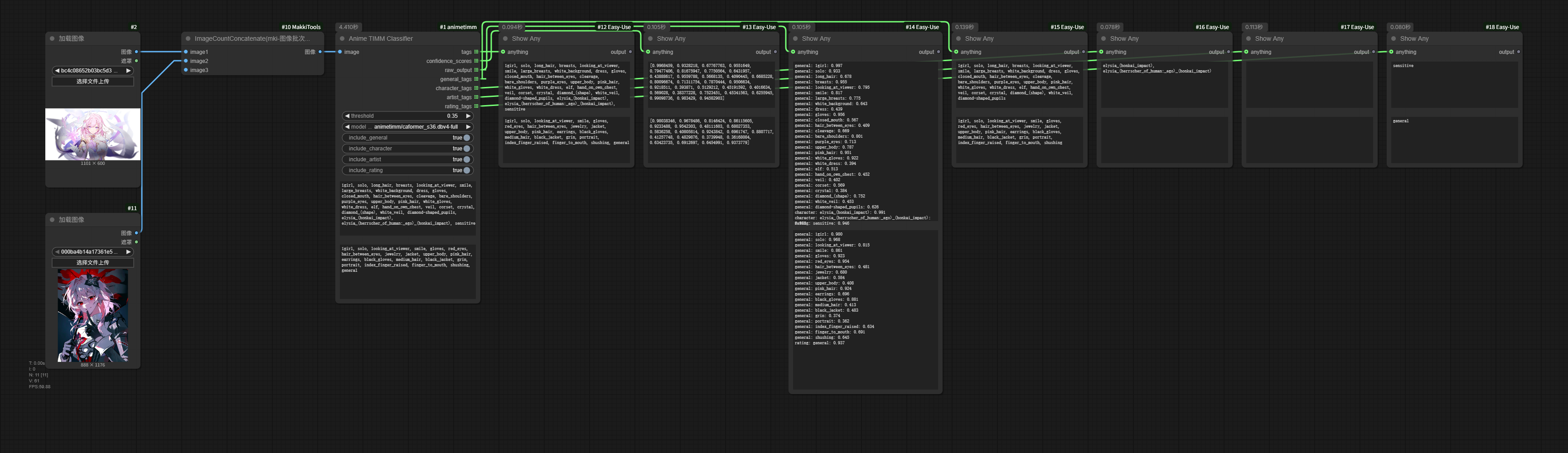Collapse the #12 Show Any node dot
This screenshot has width=1568, height=453.
(x=505, y=39)
